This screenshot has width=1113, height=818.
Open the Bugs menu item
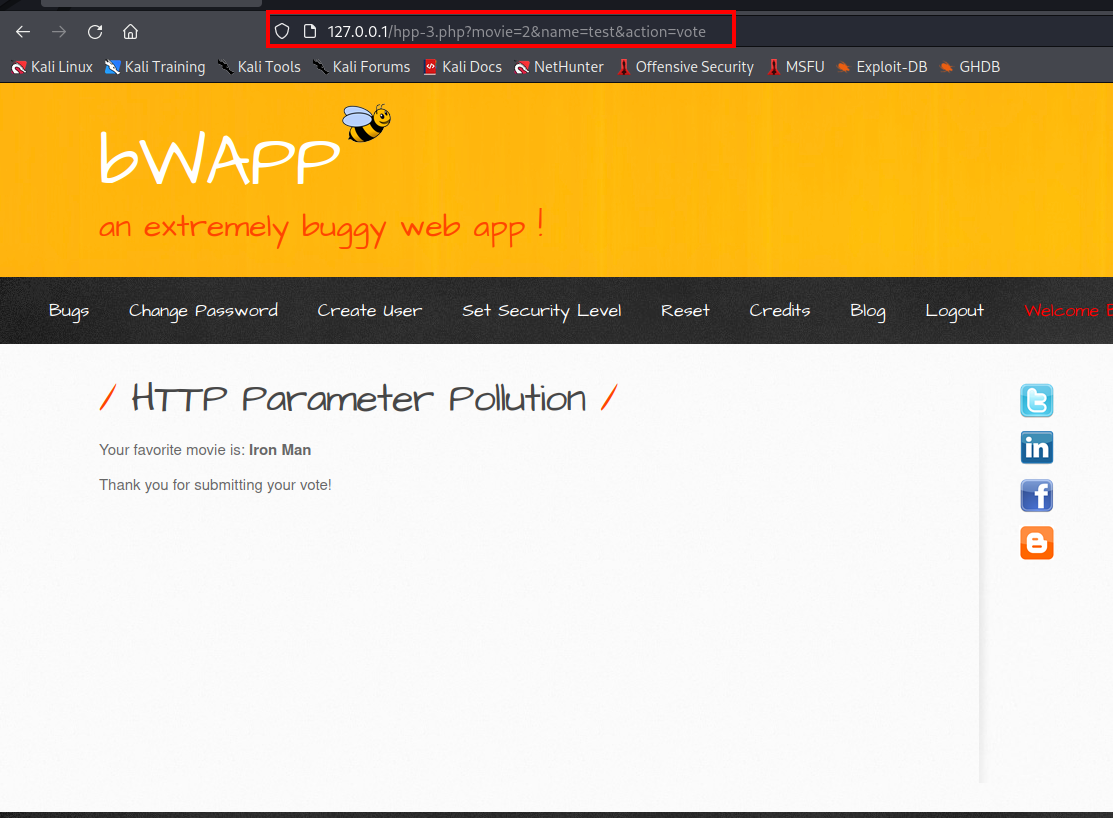(x=69, y=310)
